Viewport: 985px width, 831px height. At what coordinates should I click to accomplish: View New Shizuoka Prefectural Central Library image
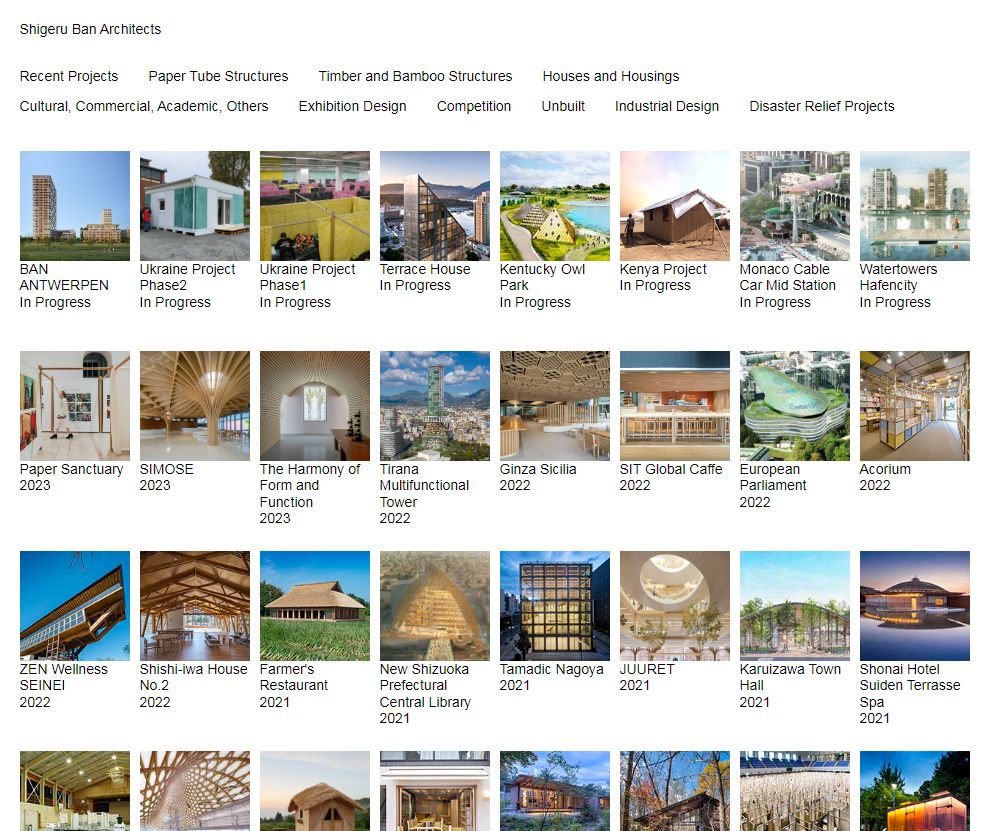click(x=435, y=606)
